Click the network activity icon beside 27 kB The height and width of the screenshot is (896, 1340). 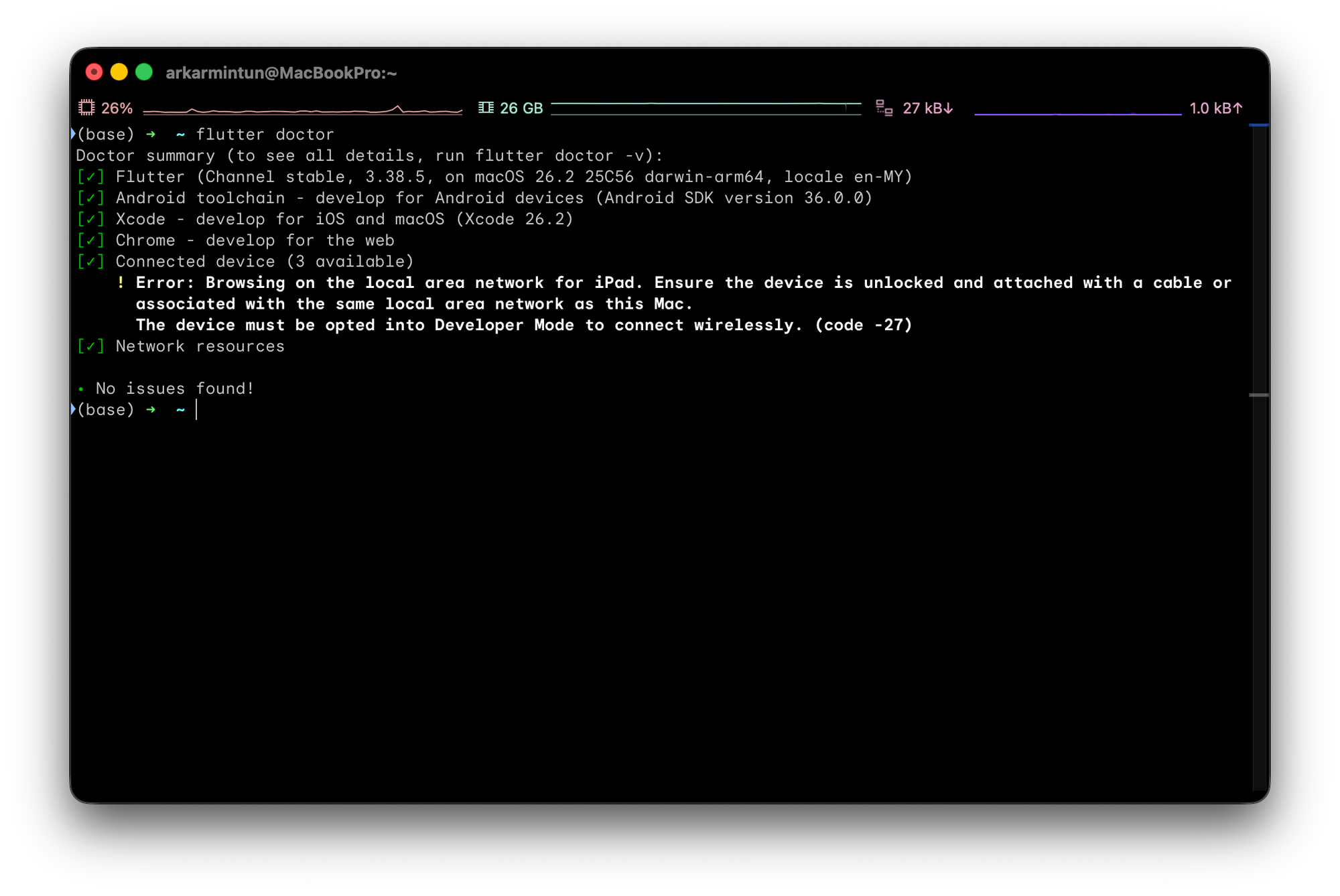coord(884,108)
